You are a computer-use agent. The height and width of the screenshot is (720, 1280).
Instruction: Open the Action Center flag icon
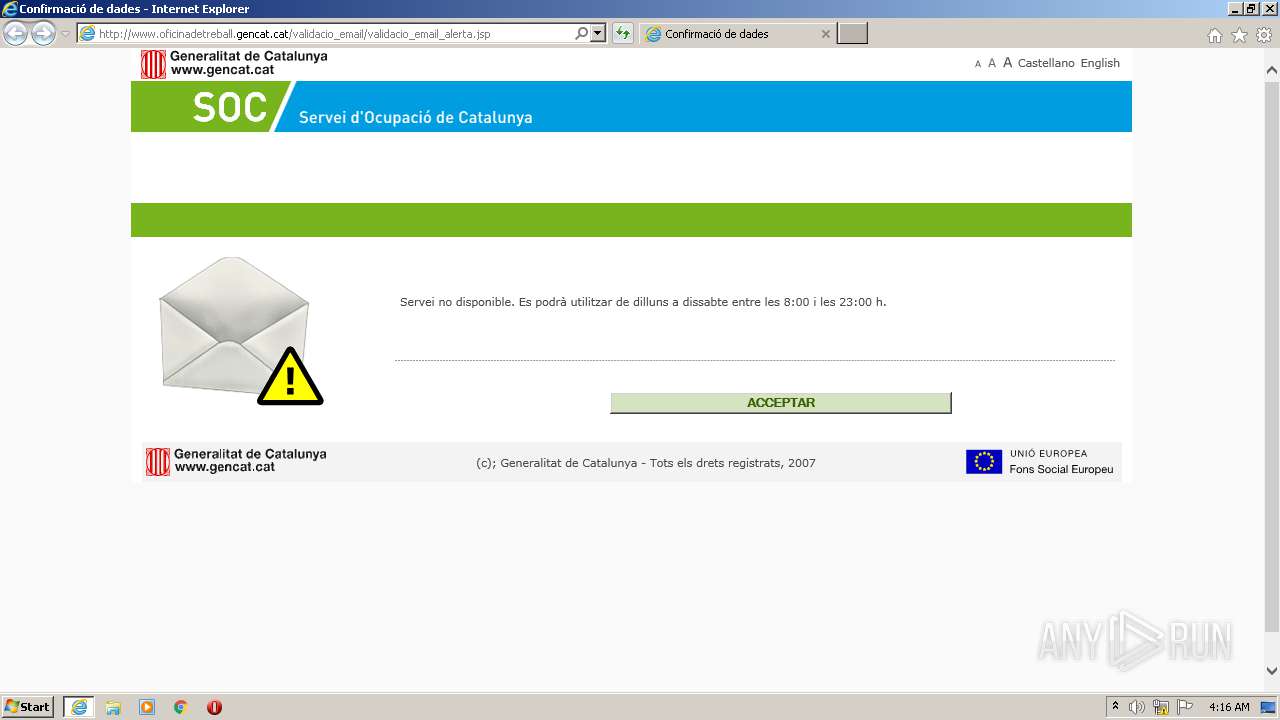(1185, 707)
